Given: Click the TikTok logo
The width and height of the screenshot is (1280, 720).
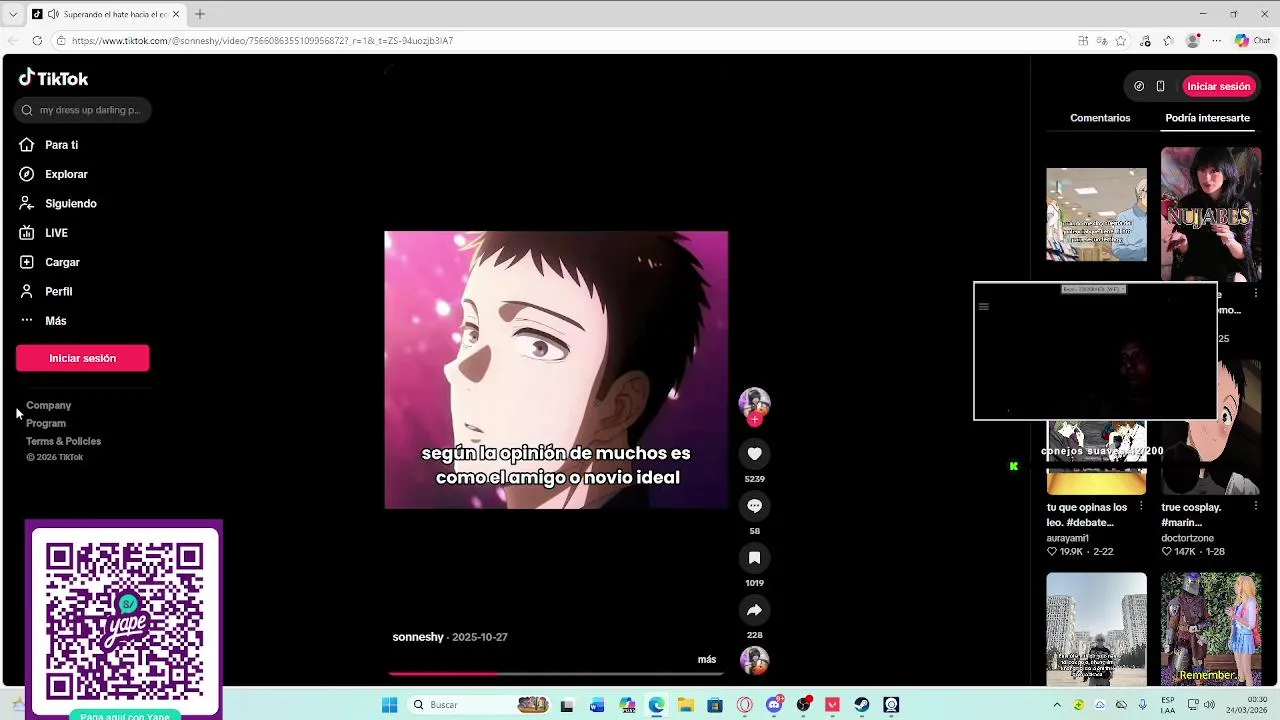Looking at the screenshot, I should [54, 78].
